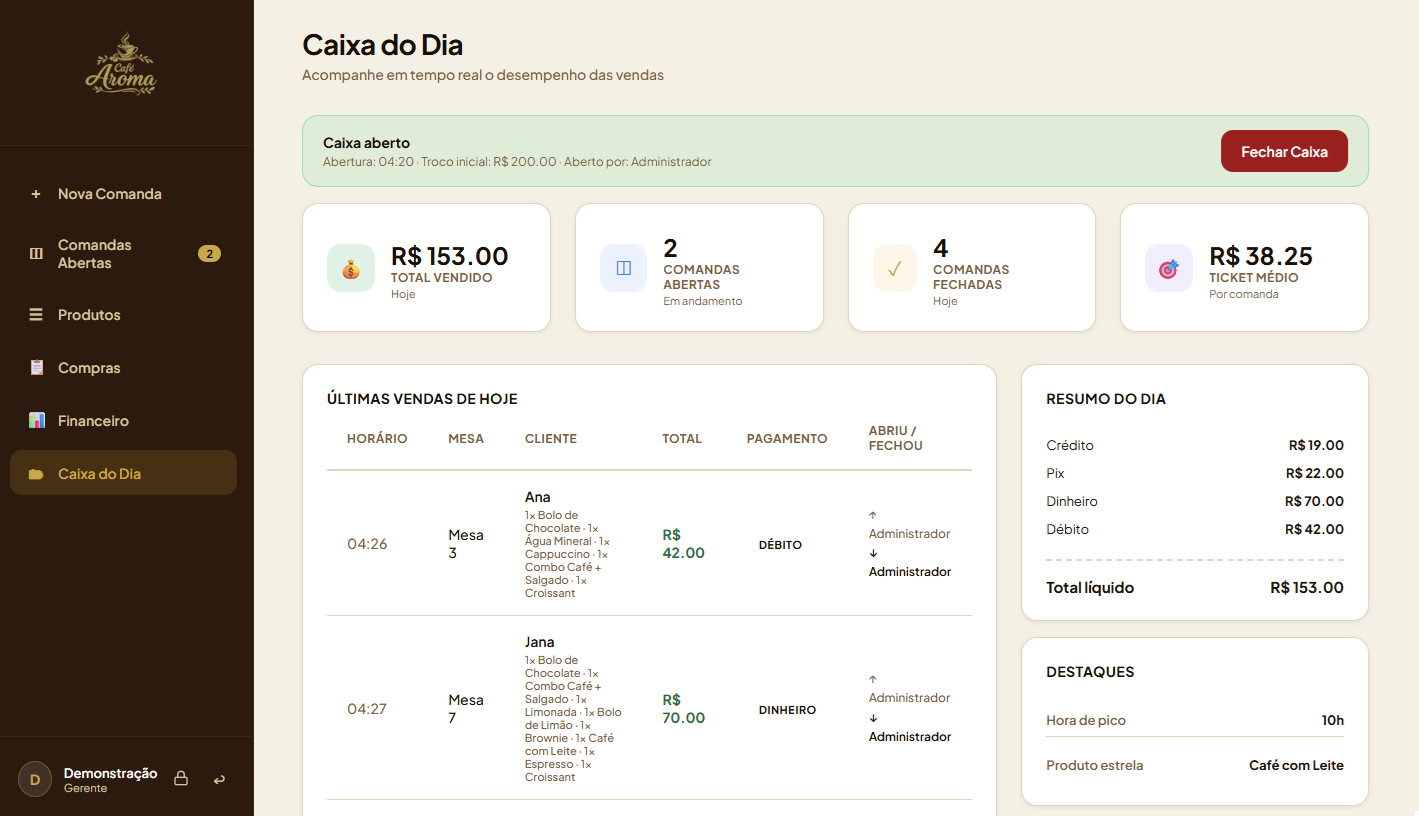Click the Dinheiro line in Resumo do Dia

(x=1195, y=502)
